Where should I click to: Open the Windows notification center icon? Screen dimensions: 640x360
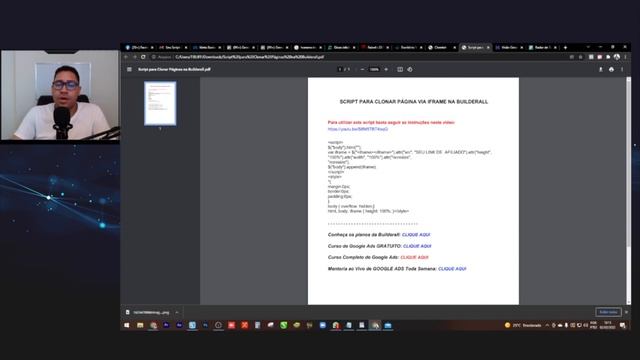tap(623, 325)
